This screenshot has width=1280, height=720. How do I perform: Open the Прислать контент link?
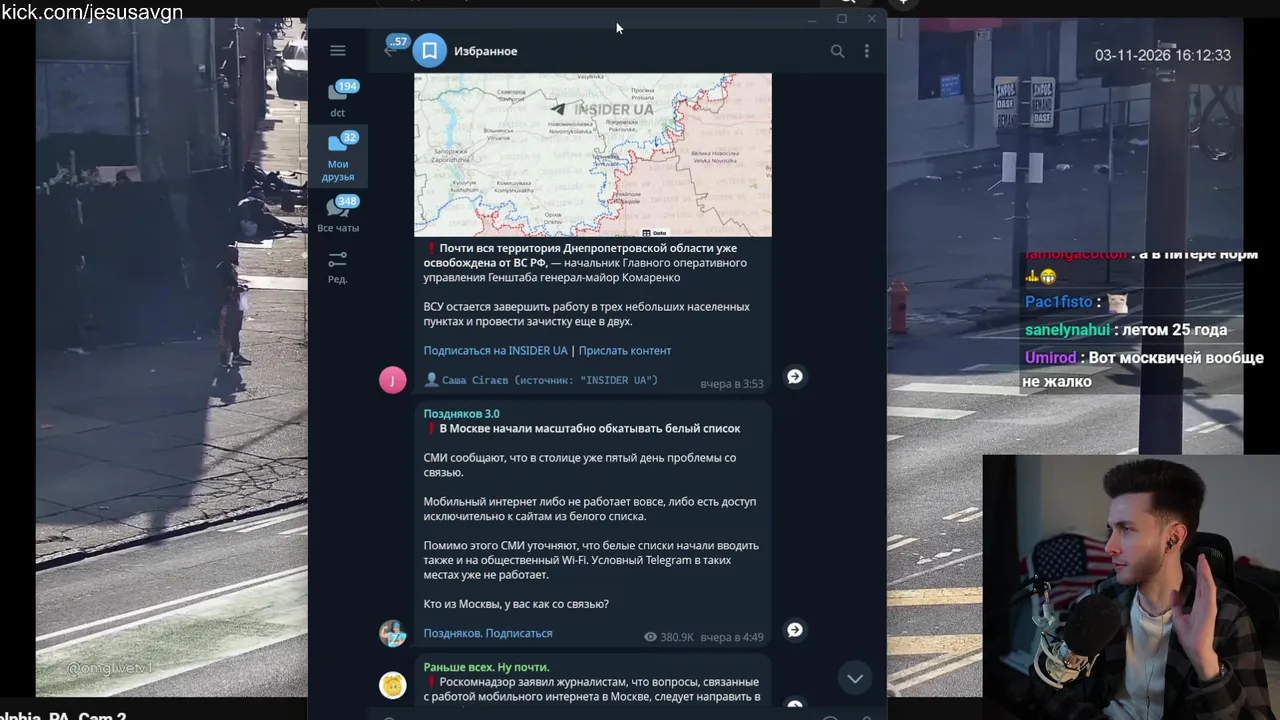tap(625, 351)
